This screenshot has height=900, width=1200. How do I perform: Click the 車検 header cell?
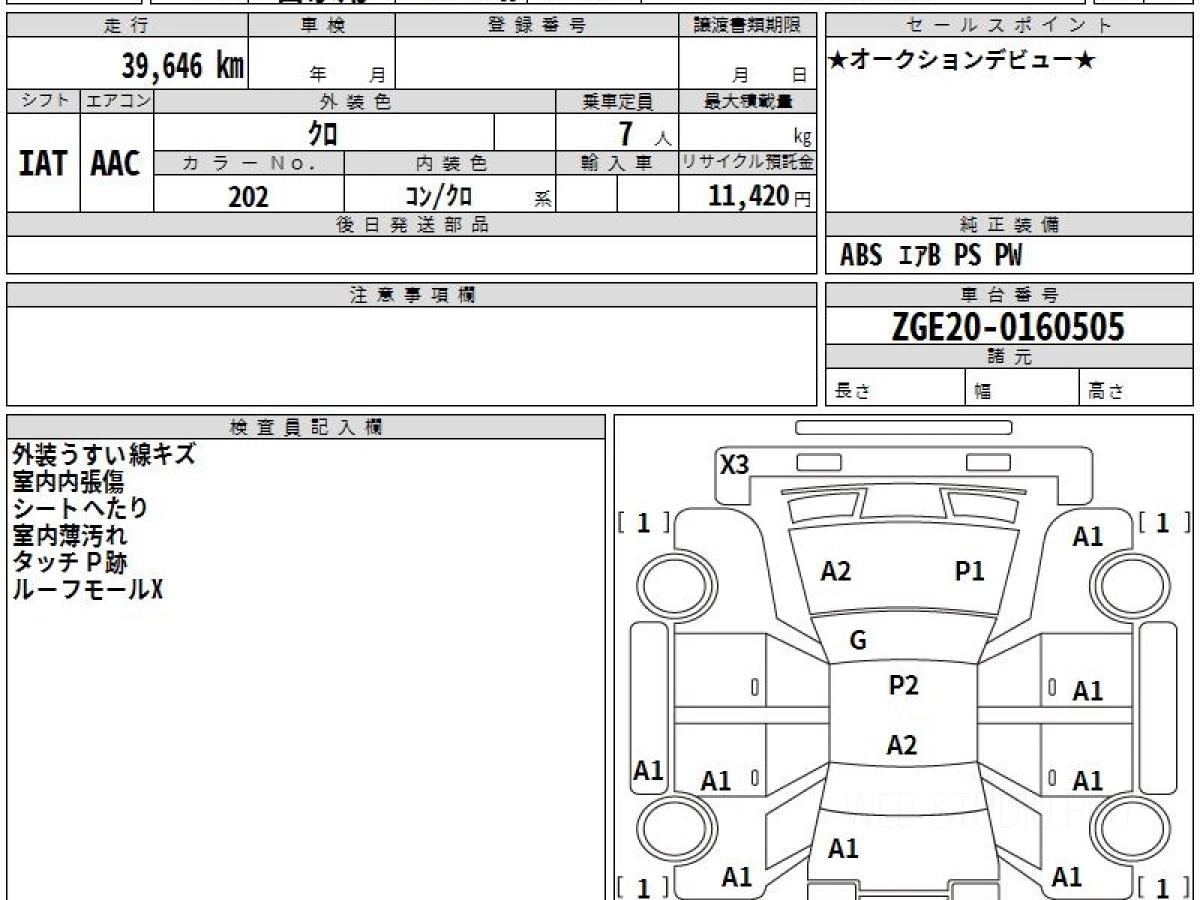pyautogui.click(x=322, y=26)
